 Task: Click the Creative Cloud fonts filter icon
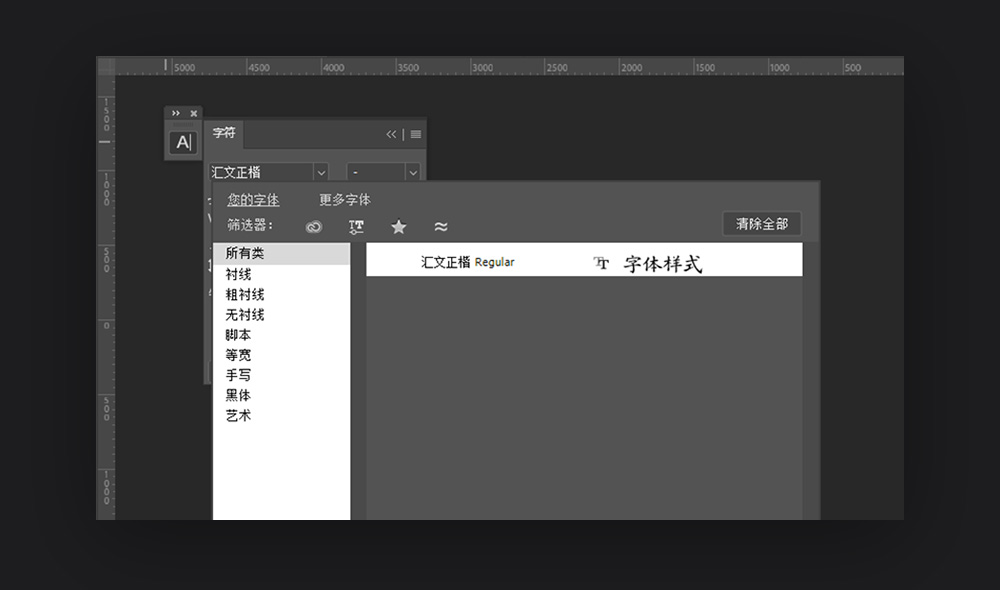point(313,226)
